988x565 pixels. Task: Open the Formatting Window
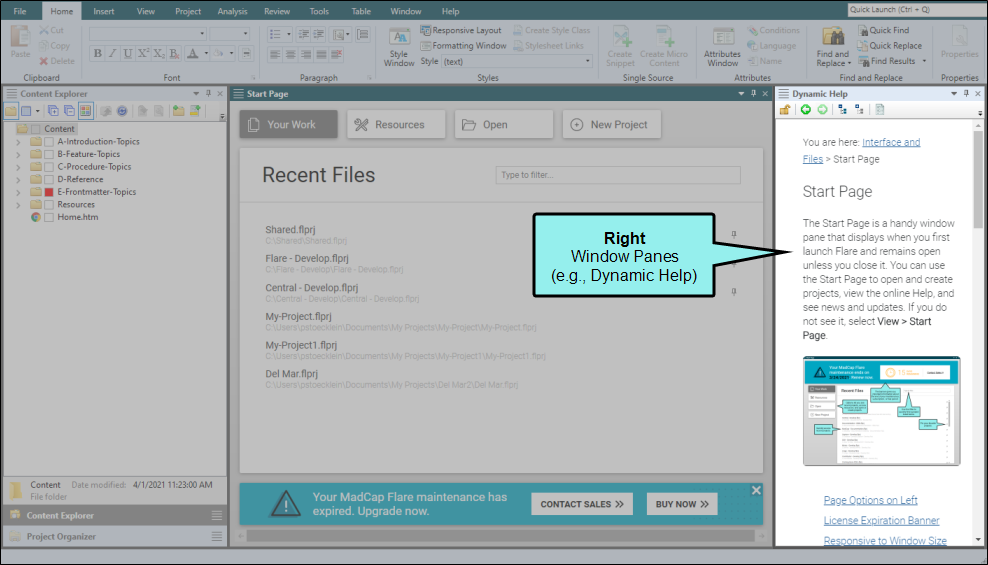[x=463, y=45]
